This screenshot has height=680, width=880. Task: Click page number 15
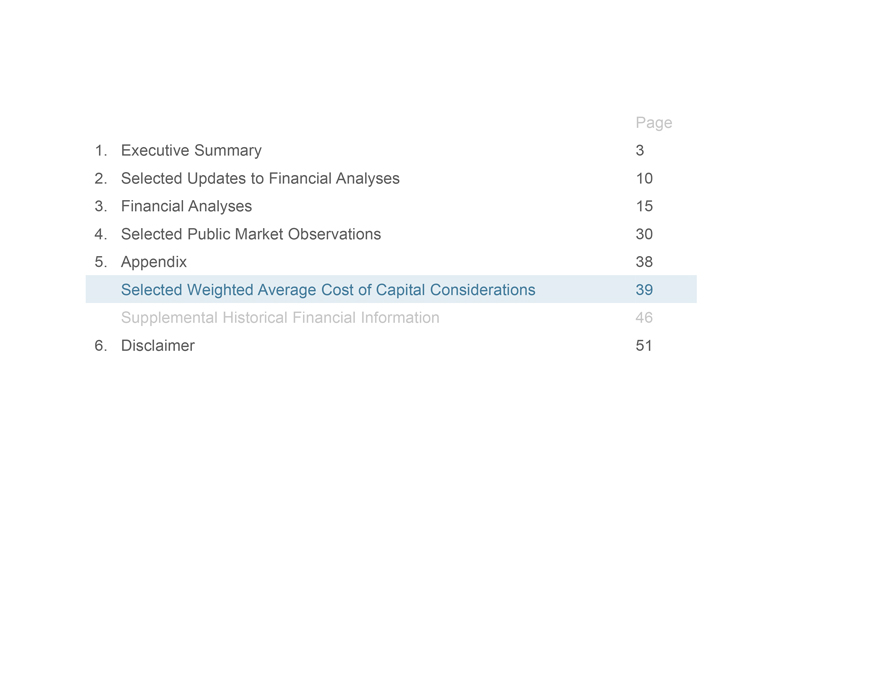[x=644, y=207]
